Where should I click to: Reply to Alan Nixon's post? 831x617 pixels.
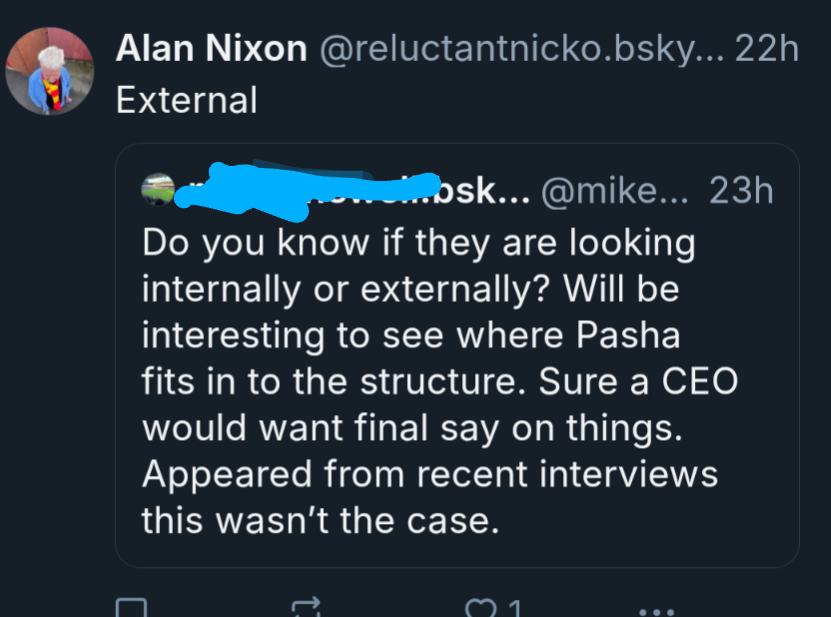tap(132, 608)
